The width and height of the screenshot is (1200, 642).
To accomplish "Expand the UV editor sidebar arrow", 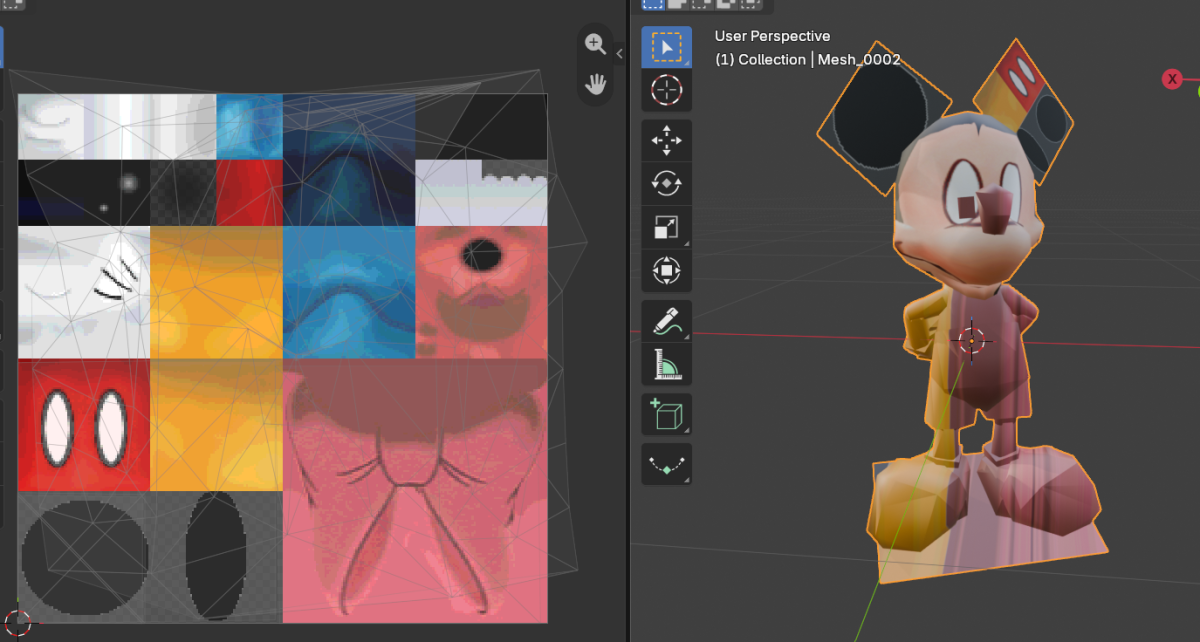I will click(619, 54).
